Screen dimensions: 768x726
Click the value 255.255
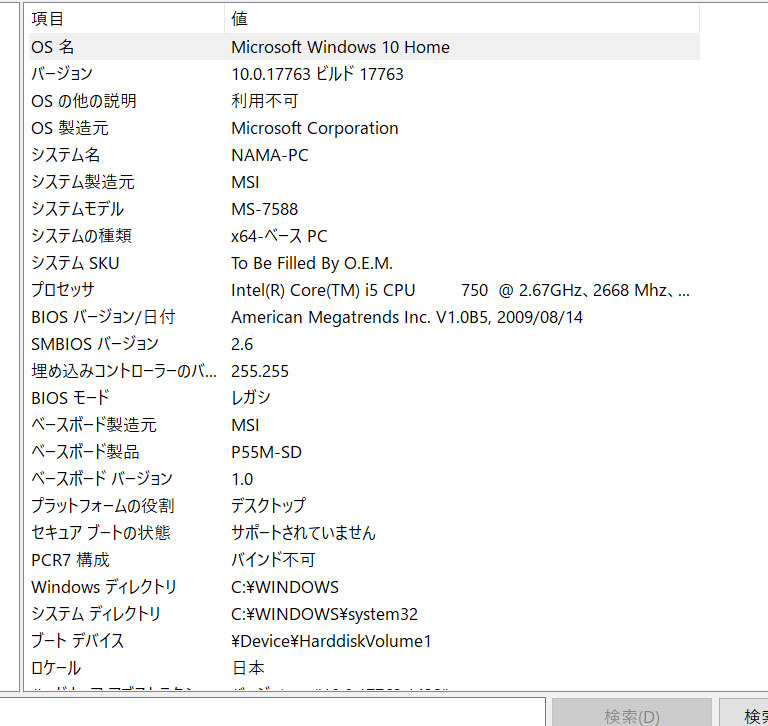tap(260, 371)
